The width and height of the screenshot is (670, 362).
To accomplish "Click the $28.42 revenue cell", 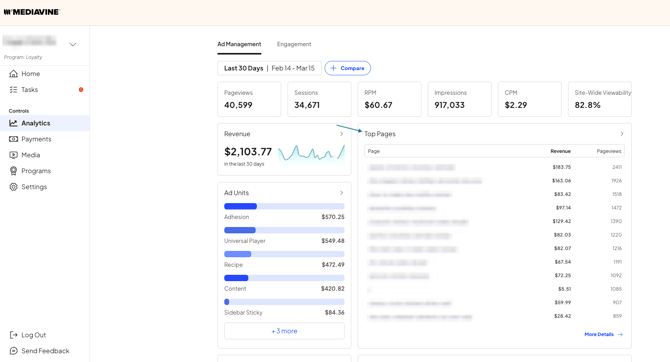I will (x=562, y=316).
